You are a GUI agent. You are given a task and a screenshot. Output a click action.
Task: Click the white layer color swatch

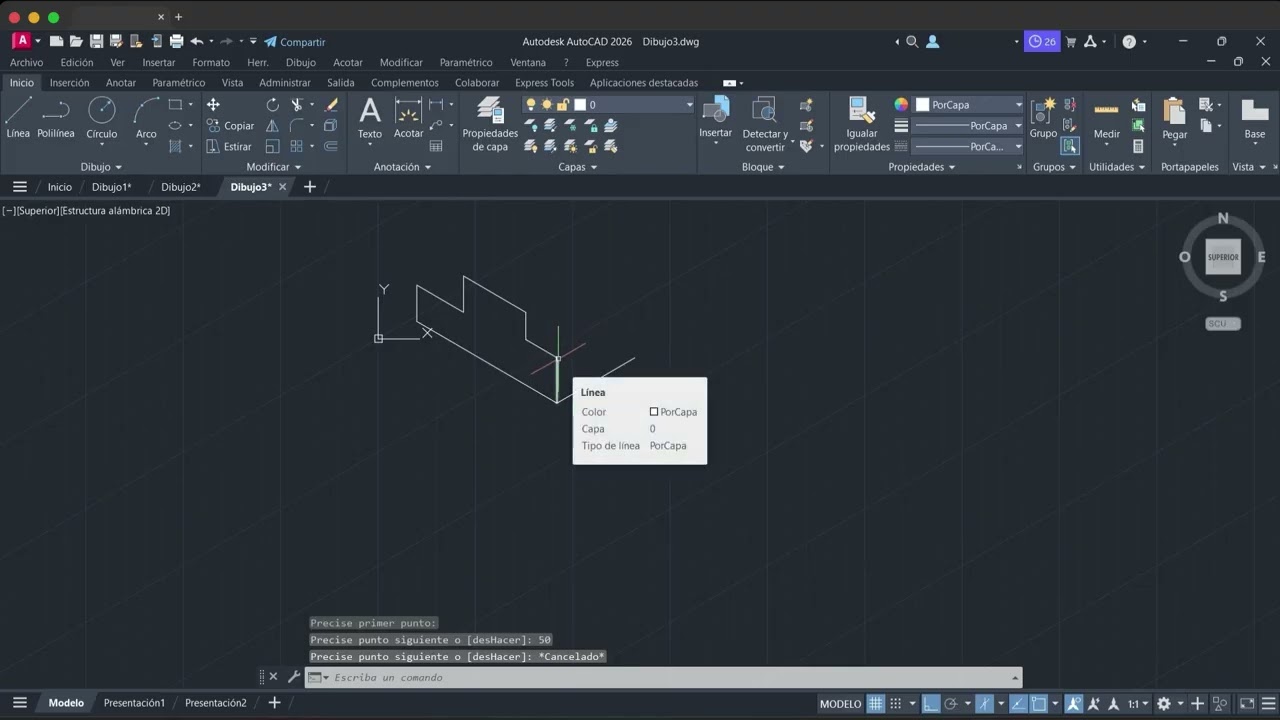pos(580,105)
